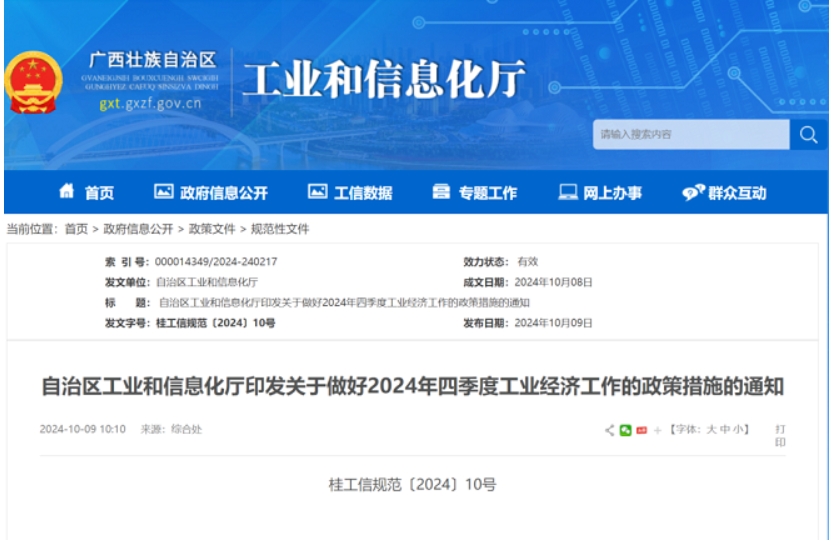Screen dimensions: 832x544
Task: Click 政策文件 in the breadcrumb
Action: pos(212,229)
